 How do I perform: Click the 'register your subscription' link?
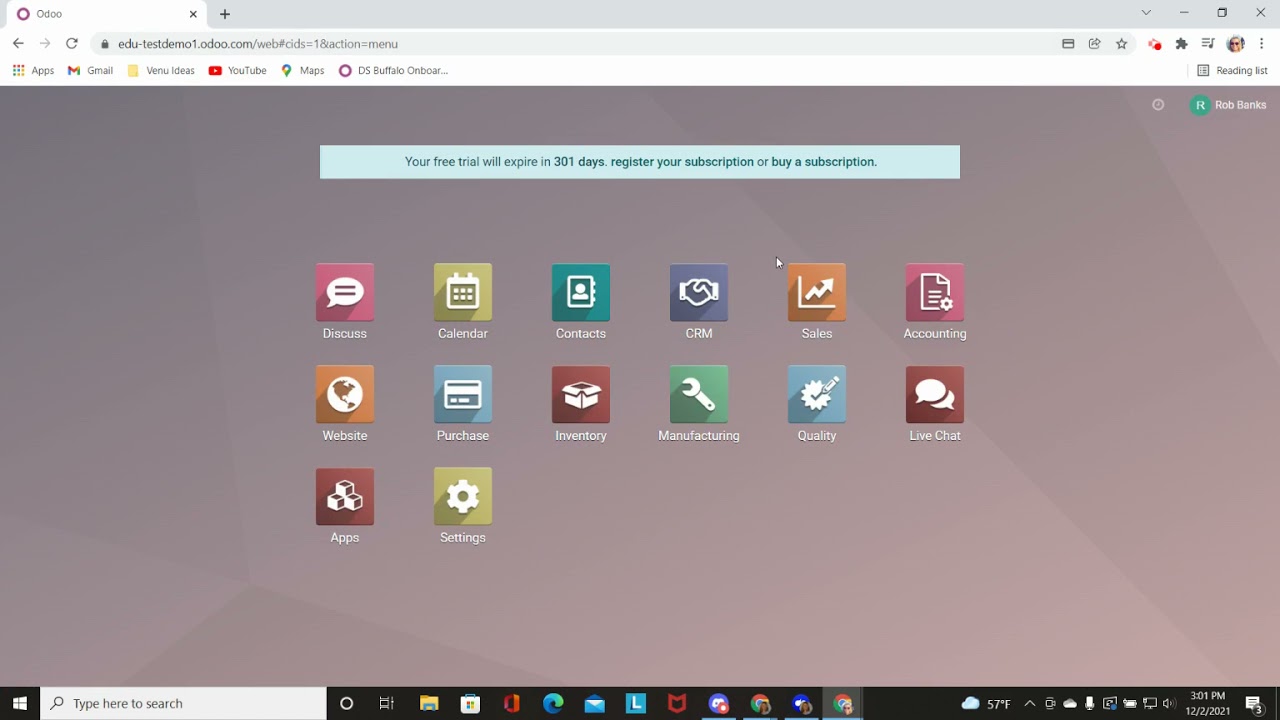682,162
